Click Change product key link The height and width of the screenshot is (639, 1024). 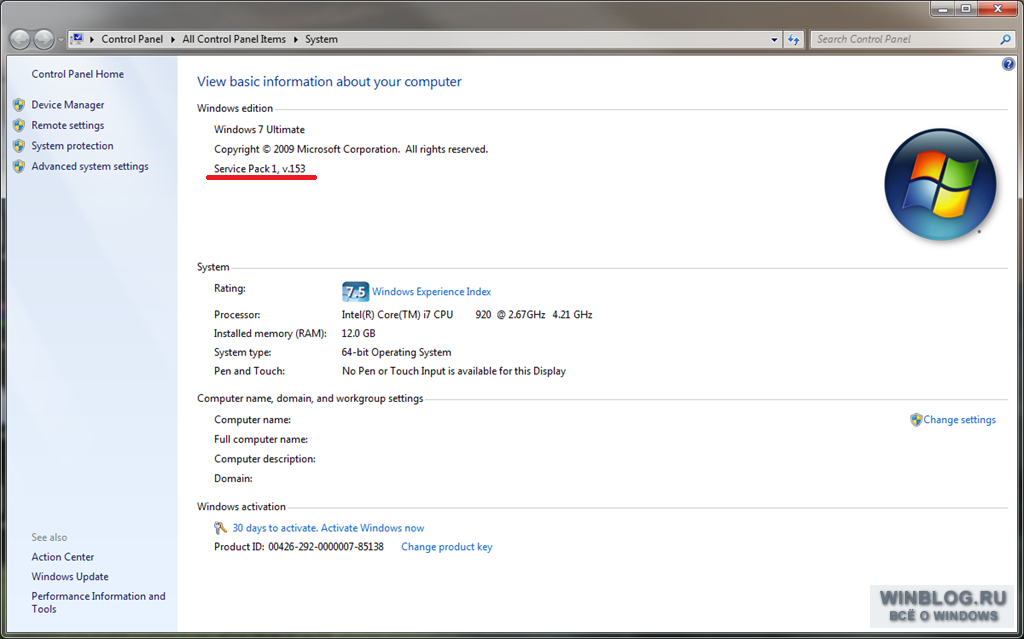coord(447,547)
